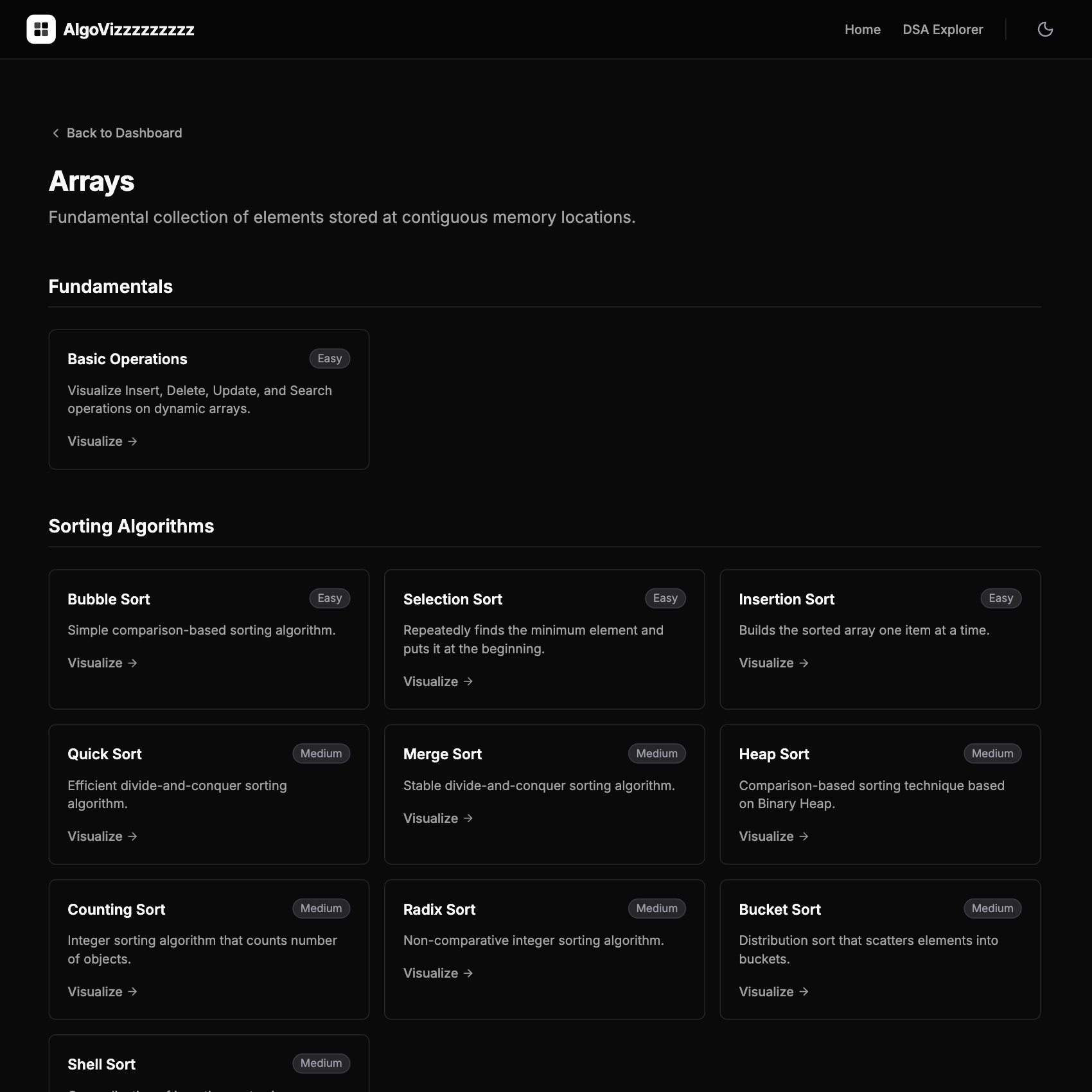Screen dimensions: 1092x1092
Task: Toggle dark mode moon icon
Action: [x=1045, y=30]
